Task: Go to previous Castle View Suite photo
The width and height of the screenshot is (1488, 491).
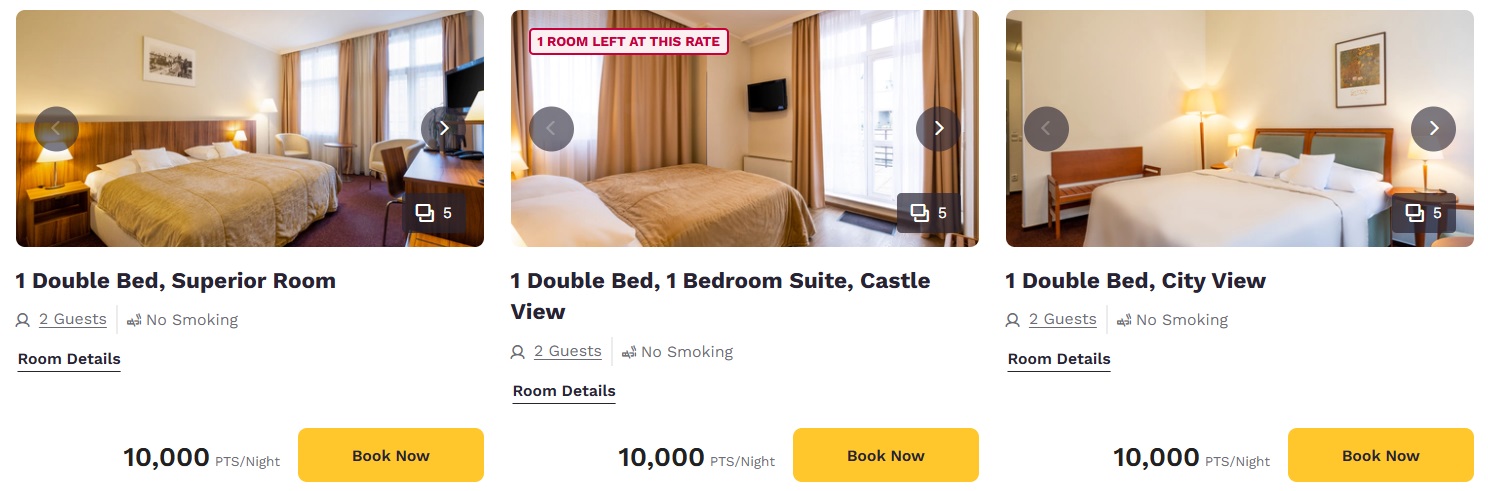Action: [551, 128]
